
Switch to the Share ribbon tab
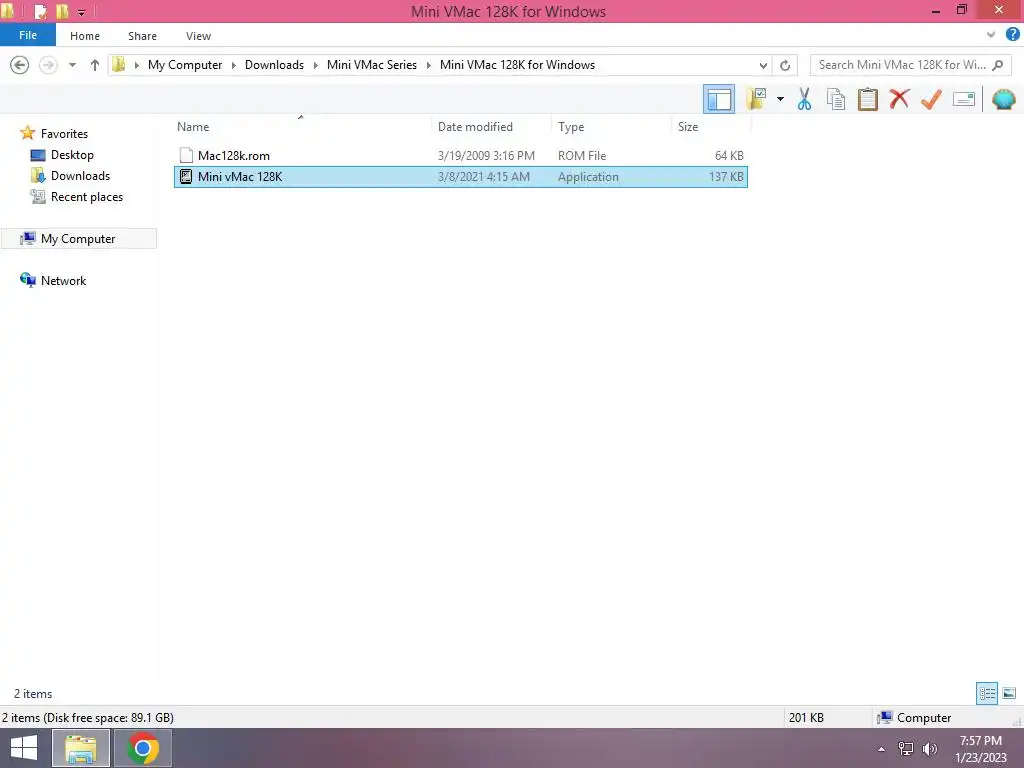coord(142,36)
